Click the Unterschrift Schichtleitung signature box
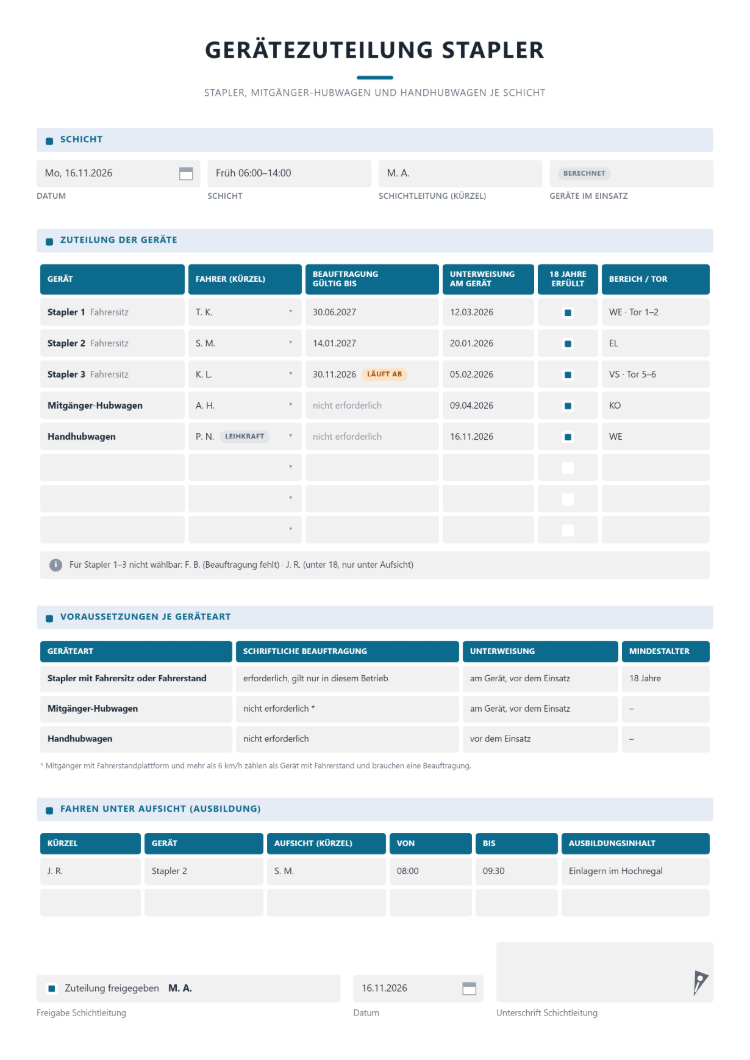 point(605,972)
